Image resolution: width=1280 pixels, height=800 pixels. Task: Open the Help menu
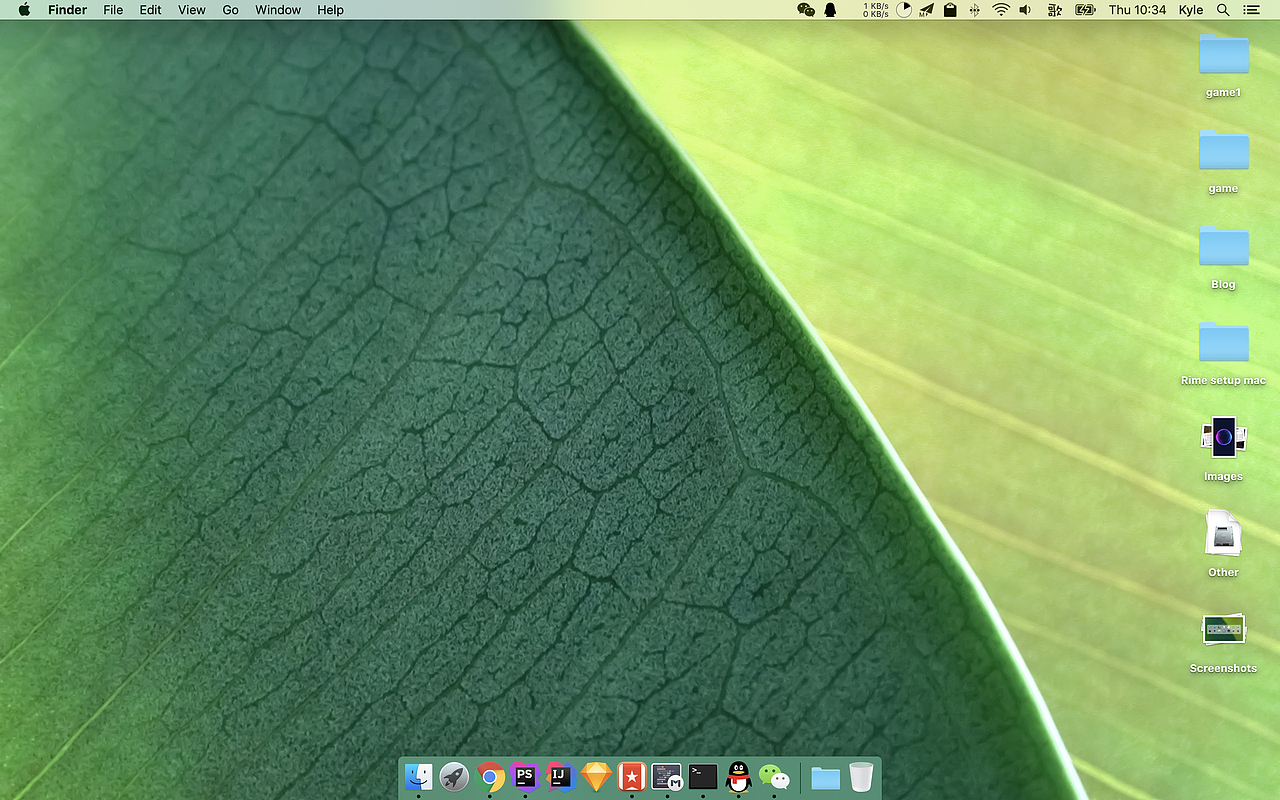click(x=330, y=10)
